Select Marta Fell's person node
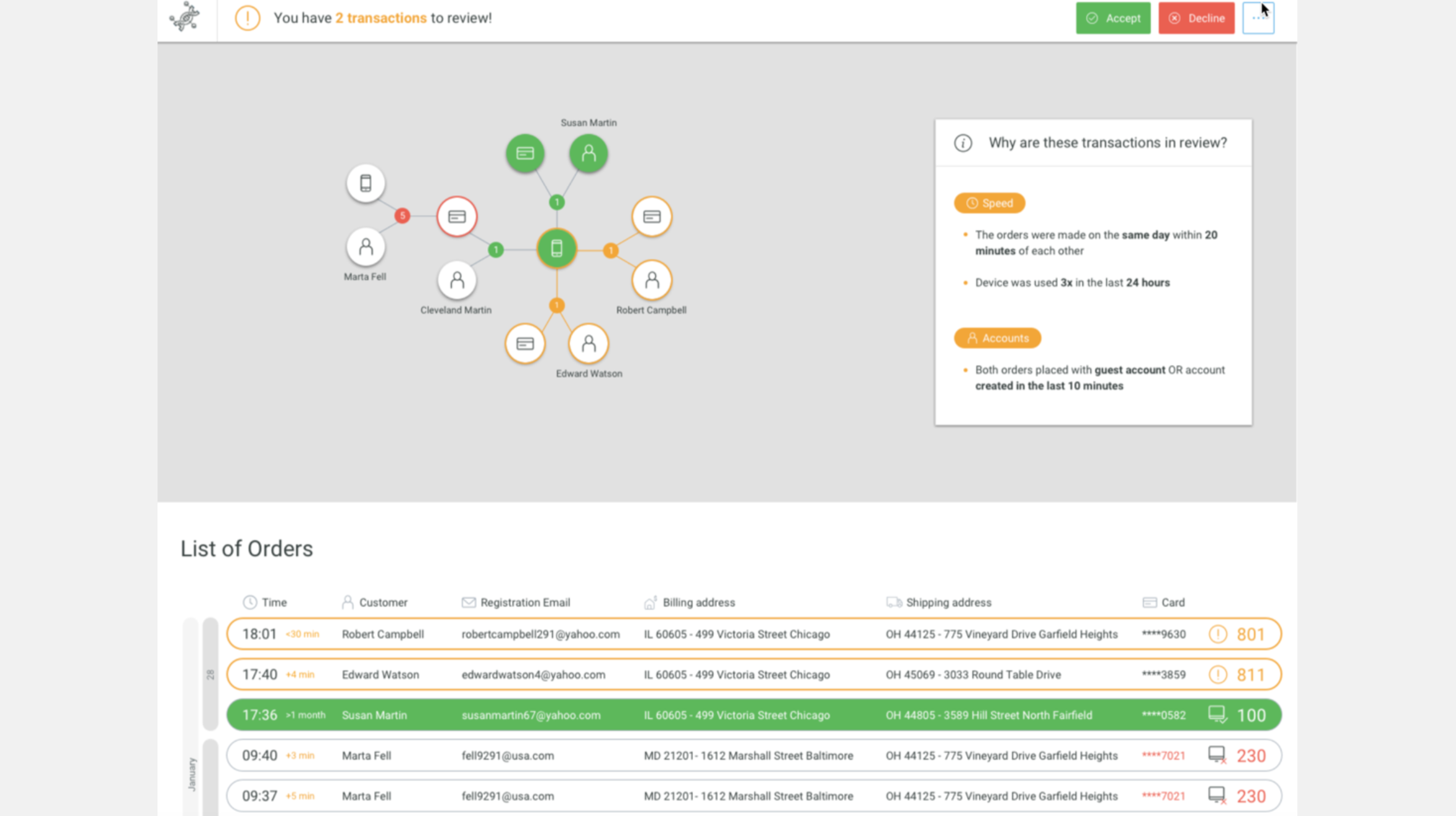1456x816 pixels. click(x=366, y=247)
